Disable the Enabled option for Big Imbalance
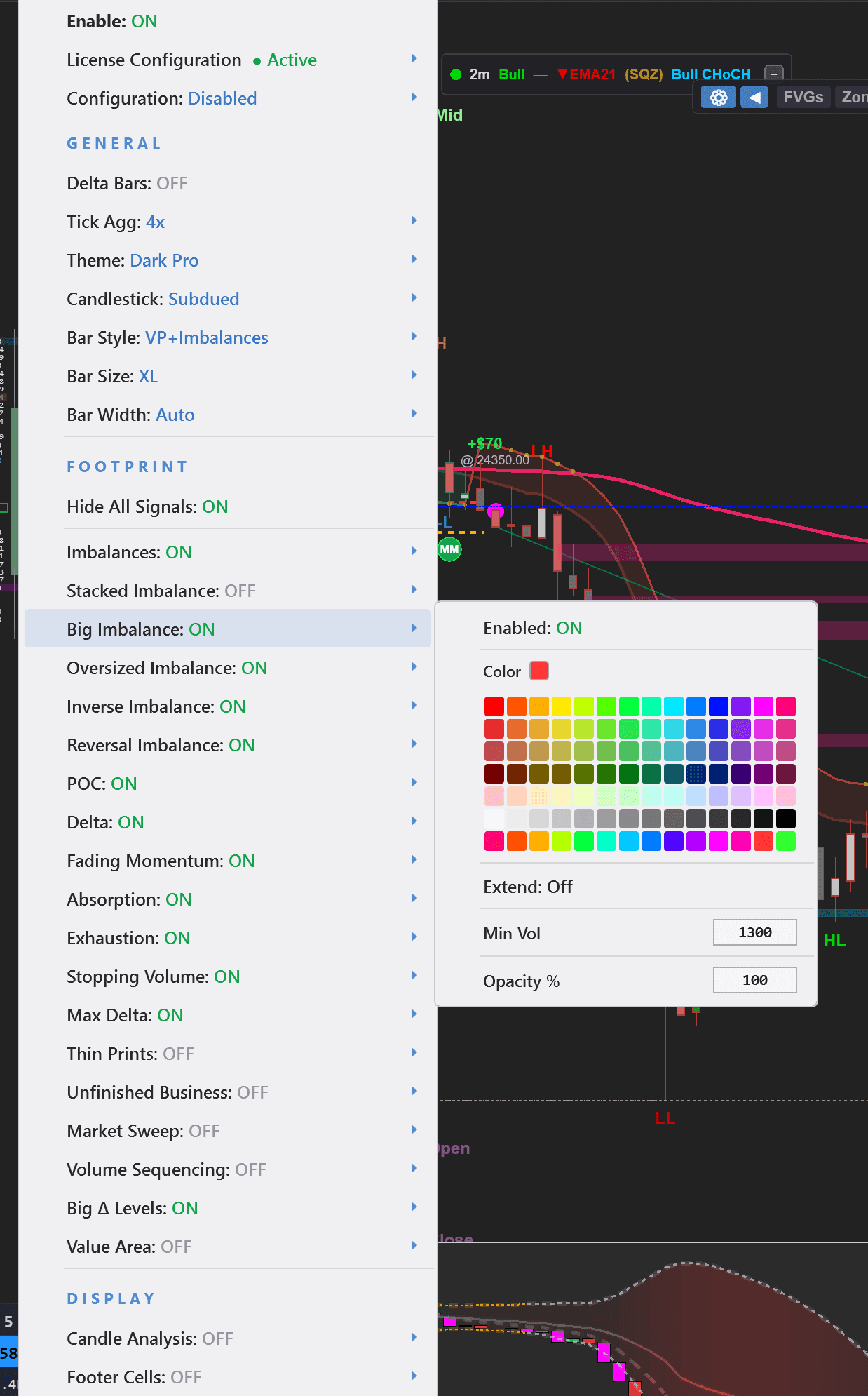This screenshot has width=868, height=1396. (532, 628)
